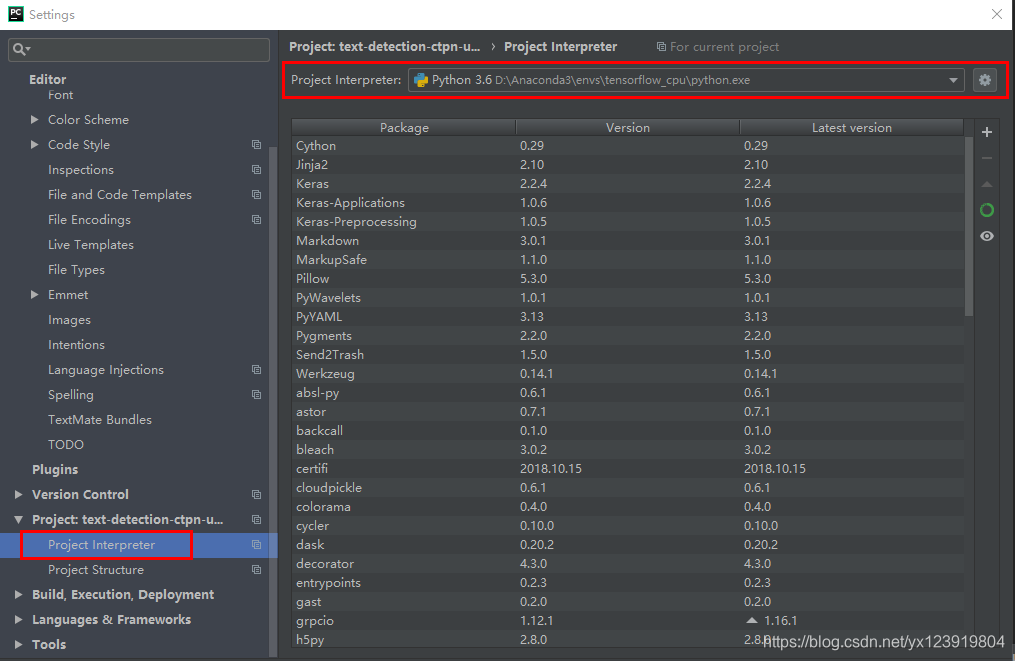
Task: Click the package list vertical scrollbar
Action: (x=969, y=227)
